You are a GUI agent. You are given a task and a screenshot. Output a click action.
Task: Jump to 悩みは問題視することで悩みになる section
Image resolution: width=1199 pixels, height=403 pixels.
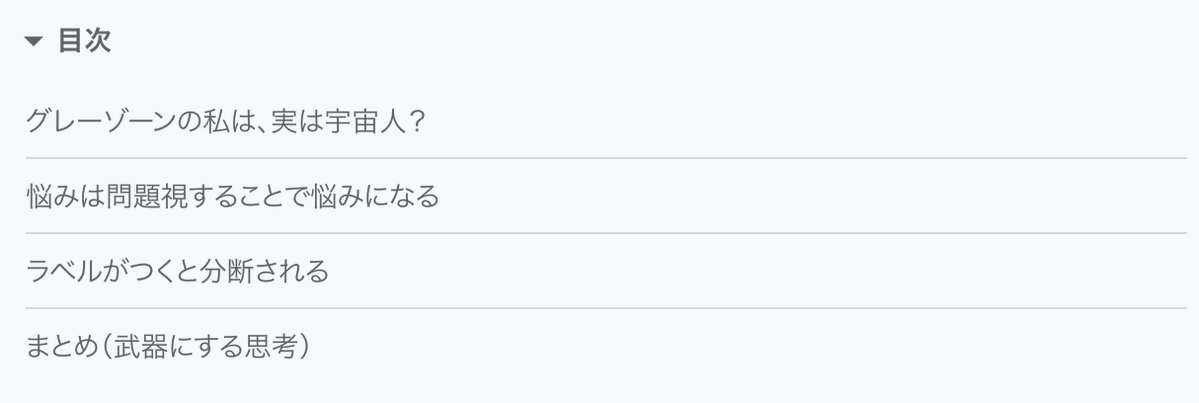(x=233, y=197)
